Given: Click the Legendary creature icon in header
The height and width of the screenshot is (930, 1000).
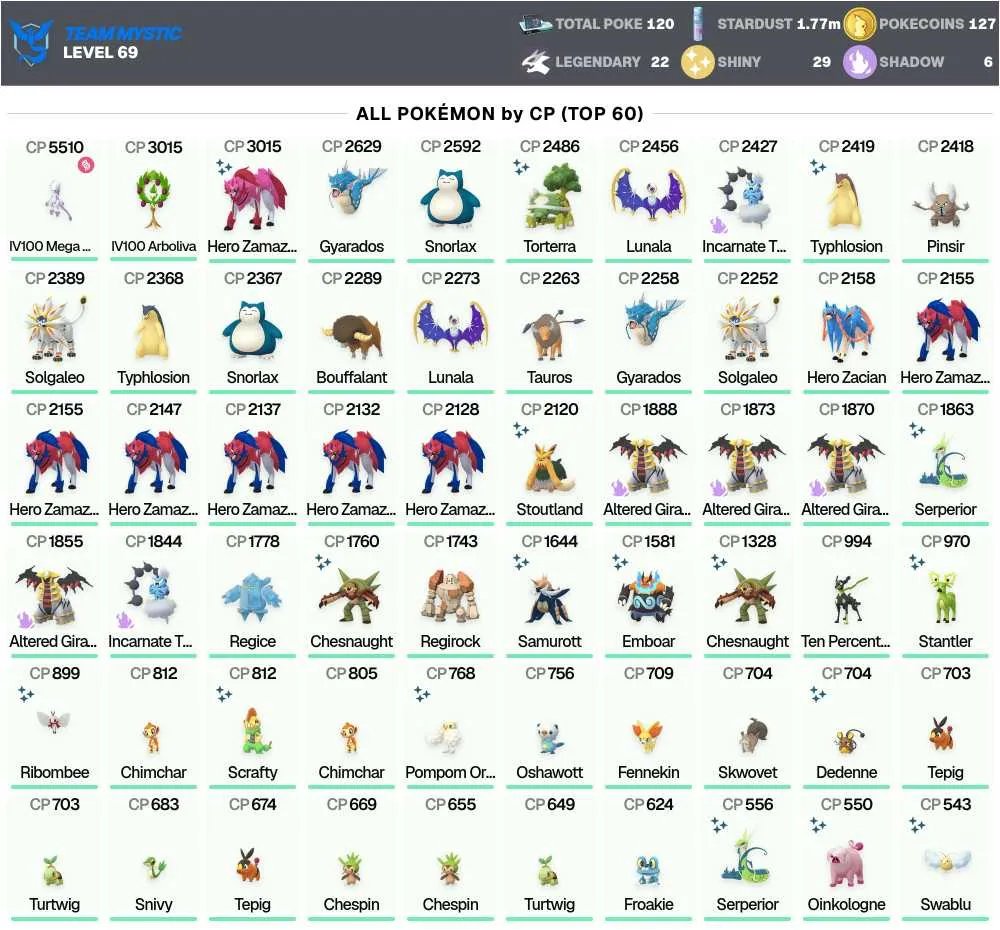Looking at the screenshot, I should pyautogui.click(x=536, y=62).
